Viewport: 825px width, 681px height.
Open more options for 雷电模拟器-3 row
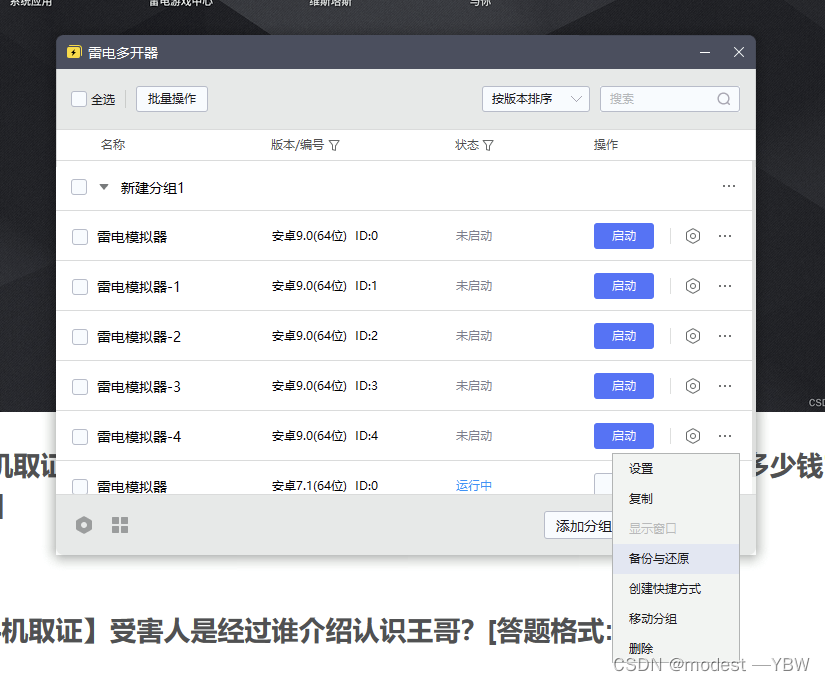[725, 386]
